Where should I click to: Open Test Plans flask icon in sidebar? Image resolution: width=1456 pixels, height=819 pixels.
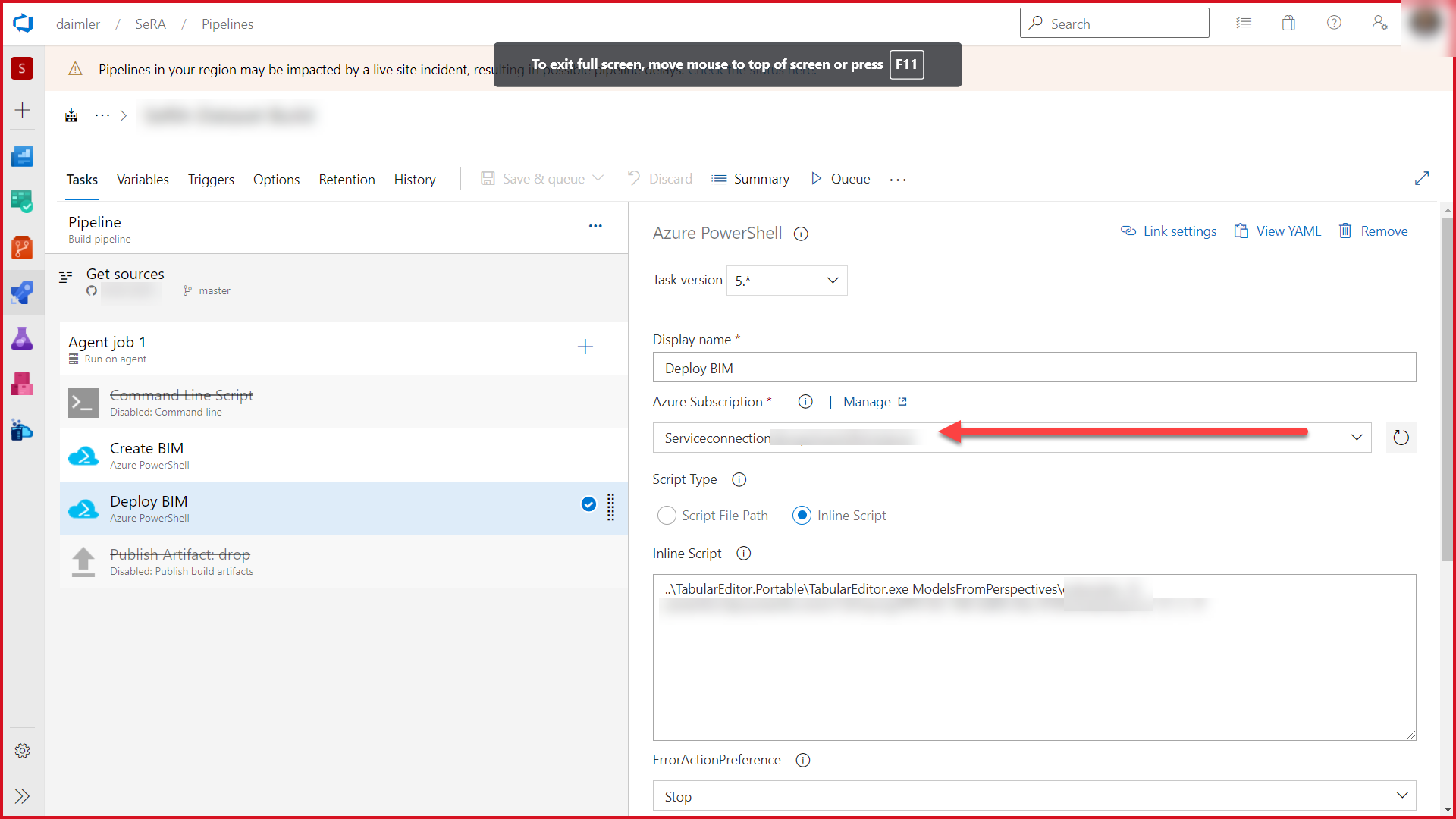coord(22,338)
